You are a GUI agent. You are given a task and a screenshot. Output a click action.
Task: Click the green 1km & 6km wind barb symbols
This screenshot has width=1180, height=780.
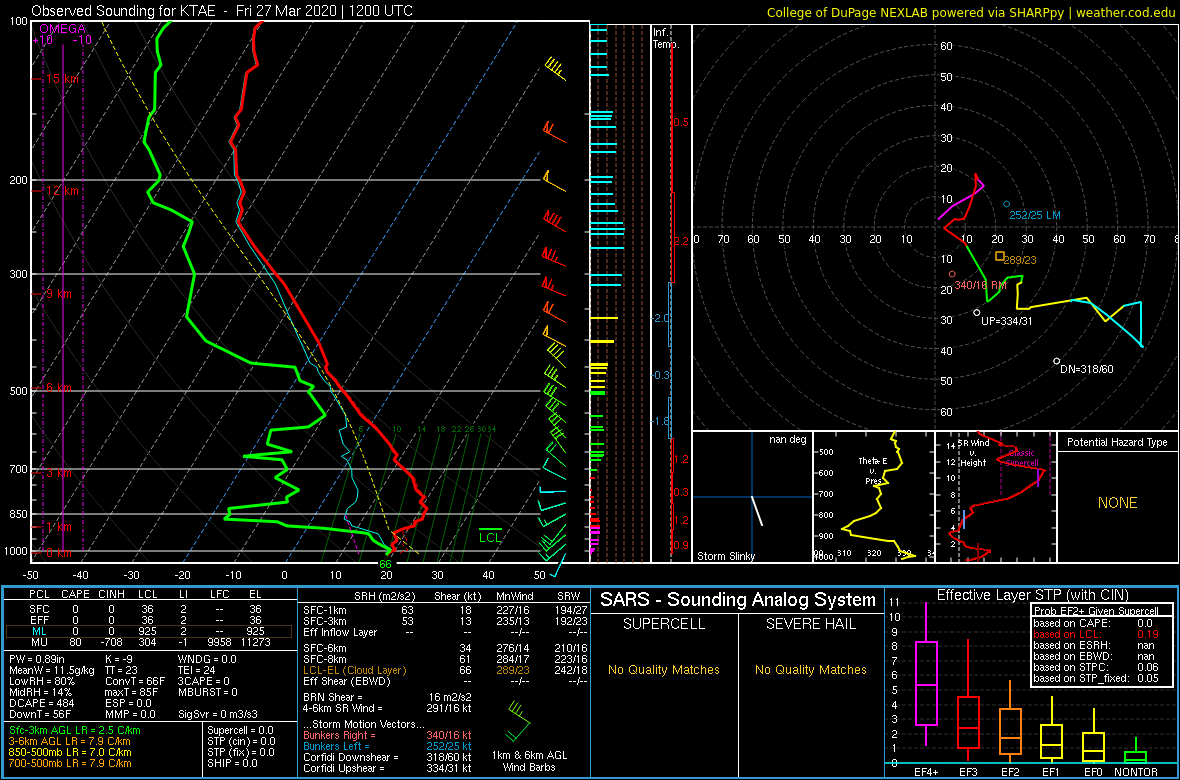[x=518, y=720]
